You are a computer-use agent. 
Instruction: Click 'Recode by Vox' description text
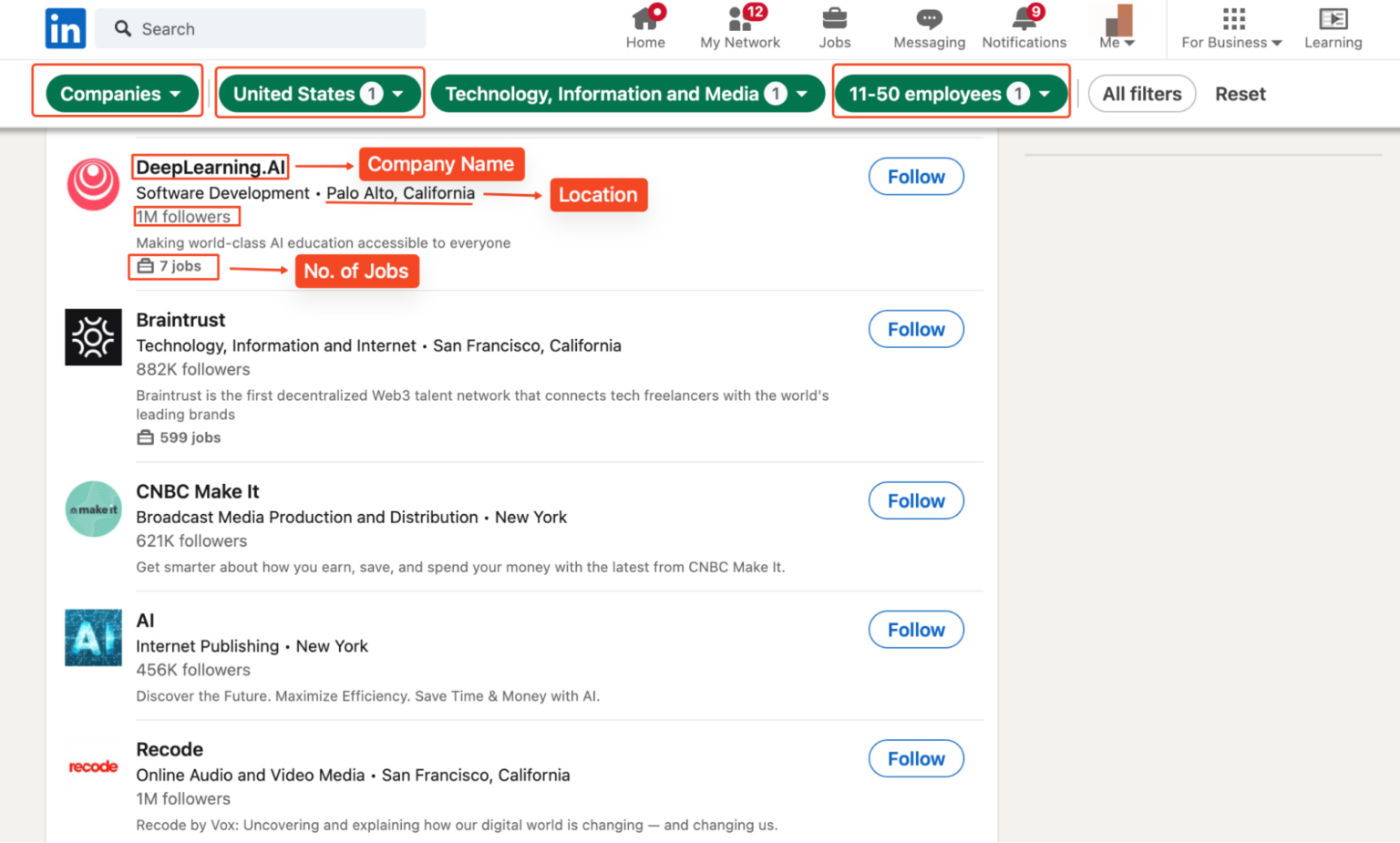pos(457,825)
